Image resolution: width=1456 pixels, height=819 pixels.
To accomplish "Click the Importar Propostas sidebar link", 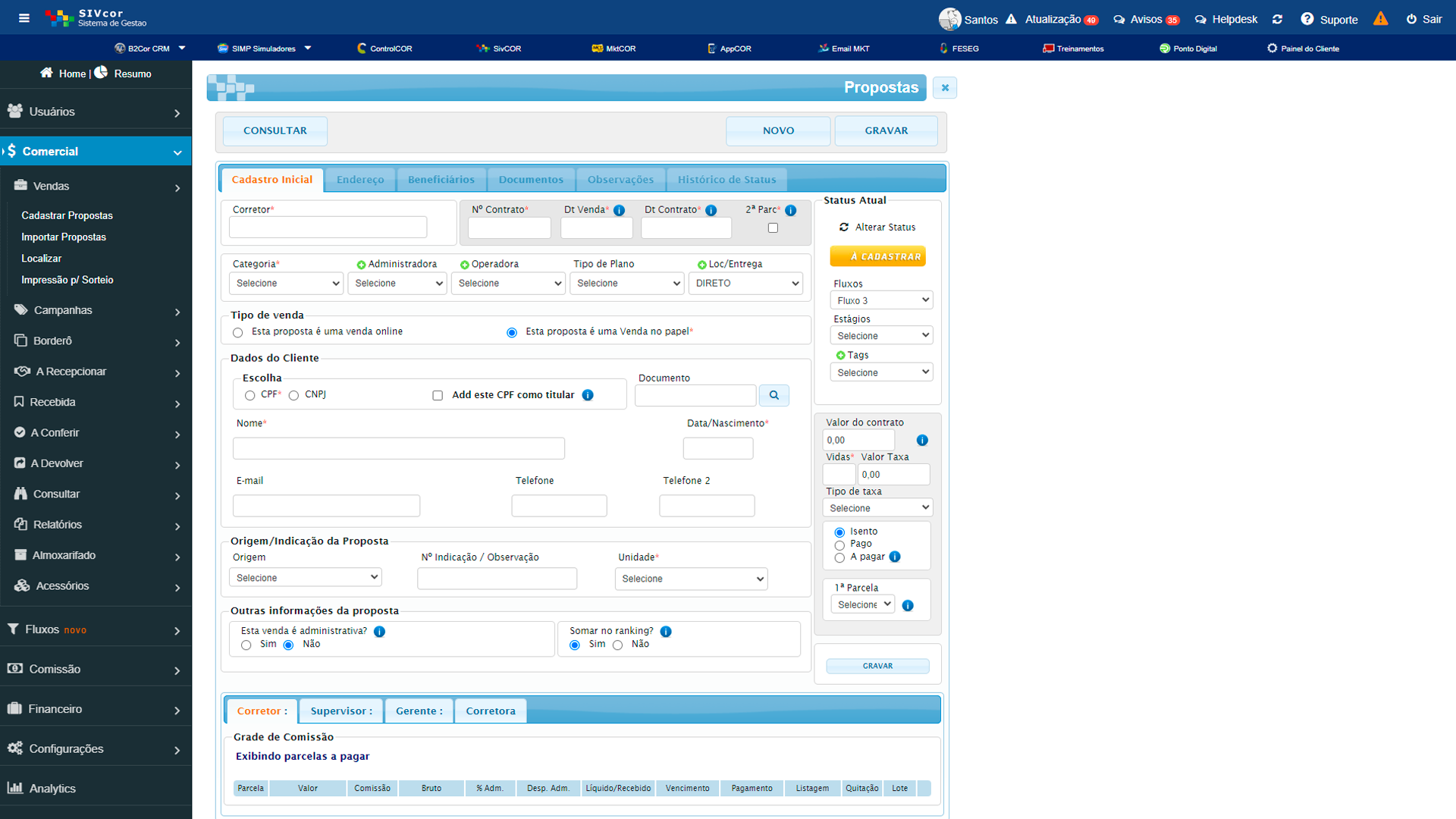I will (64, 237).
